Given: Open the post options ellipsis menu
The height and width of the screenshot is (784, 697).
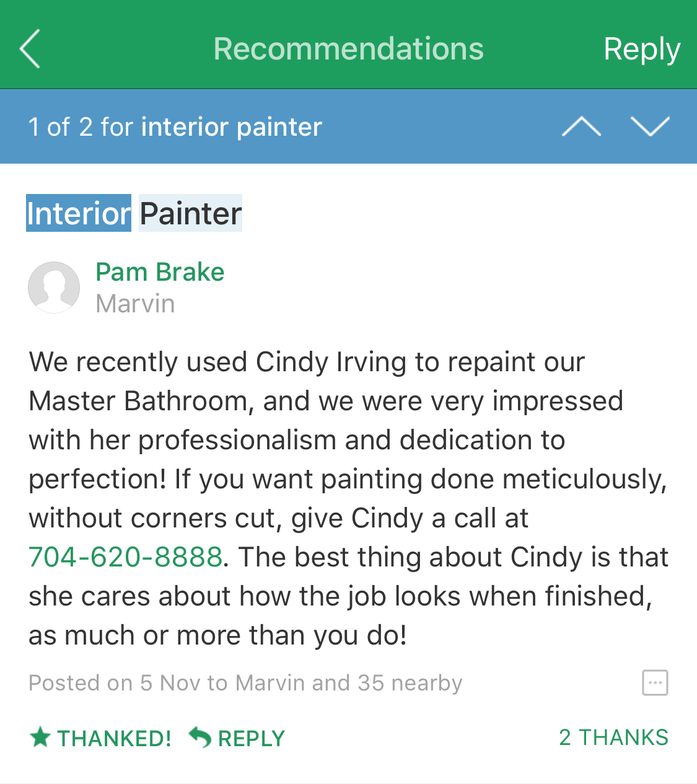Looking at the screenshot, I should (x=654, y=682).
